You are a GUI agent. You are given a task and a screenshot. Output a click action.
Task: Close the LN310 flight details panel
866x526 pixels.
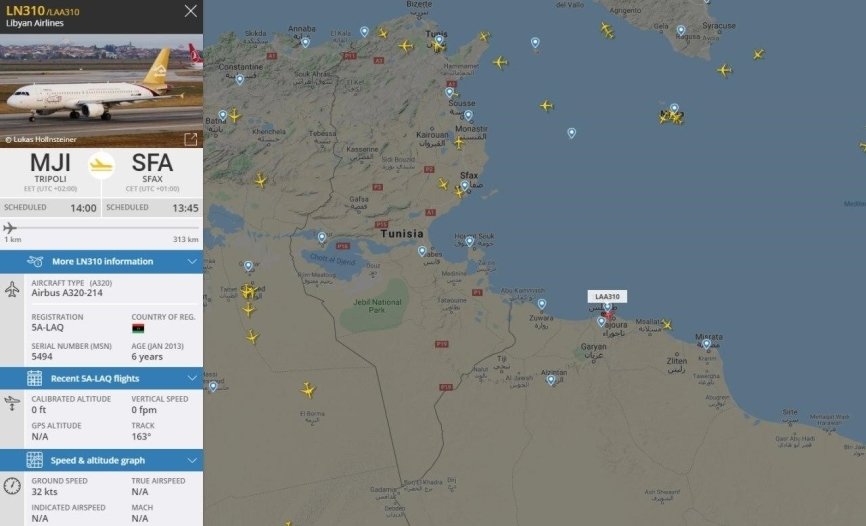tap(191, 11)
